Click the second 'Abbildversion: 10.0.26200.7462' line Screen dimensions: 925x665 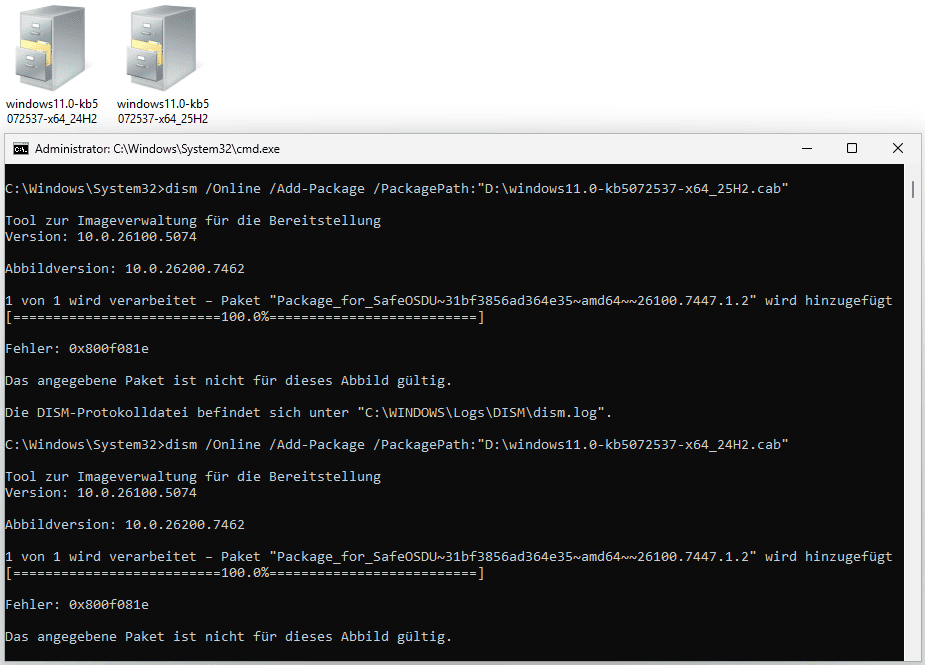tap(124, 525)
